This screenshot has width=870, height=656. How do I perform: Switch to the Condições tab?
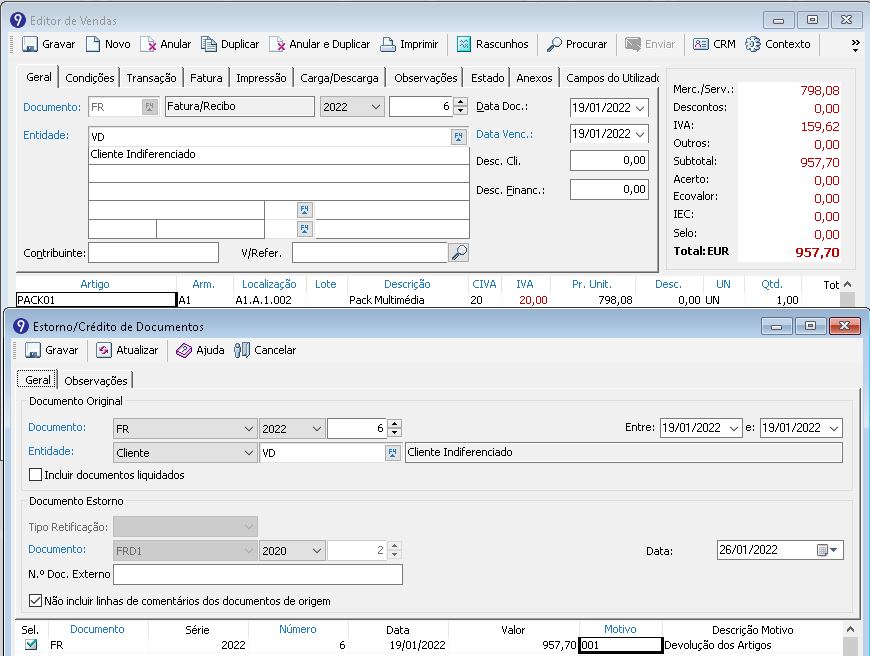click(90, 78)
